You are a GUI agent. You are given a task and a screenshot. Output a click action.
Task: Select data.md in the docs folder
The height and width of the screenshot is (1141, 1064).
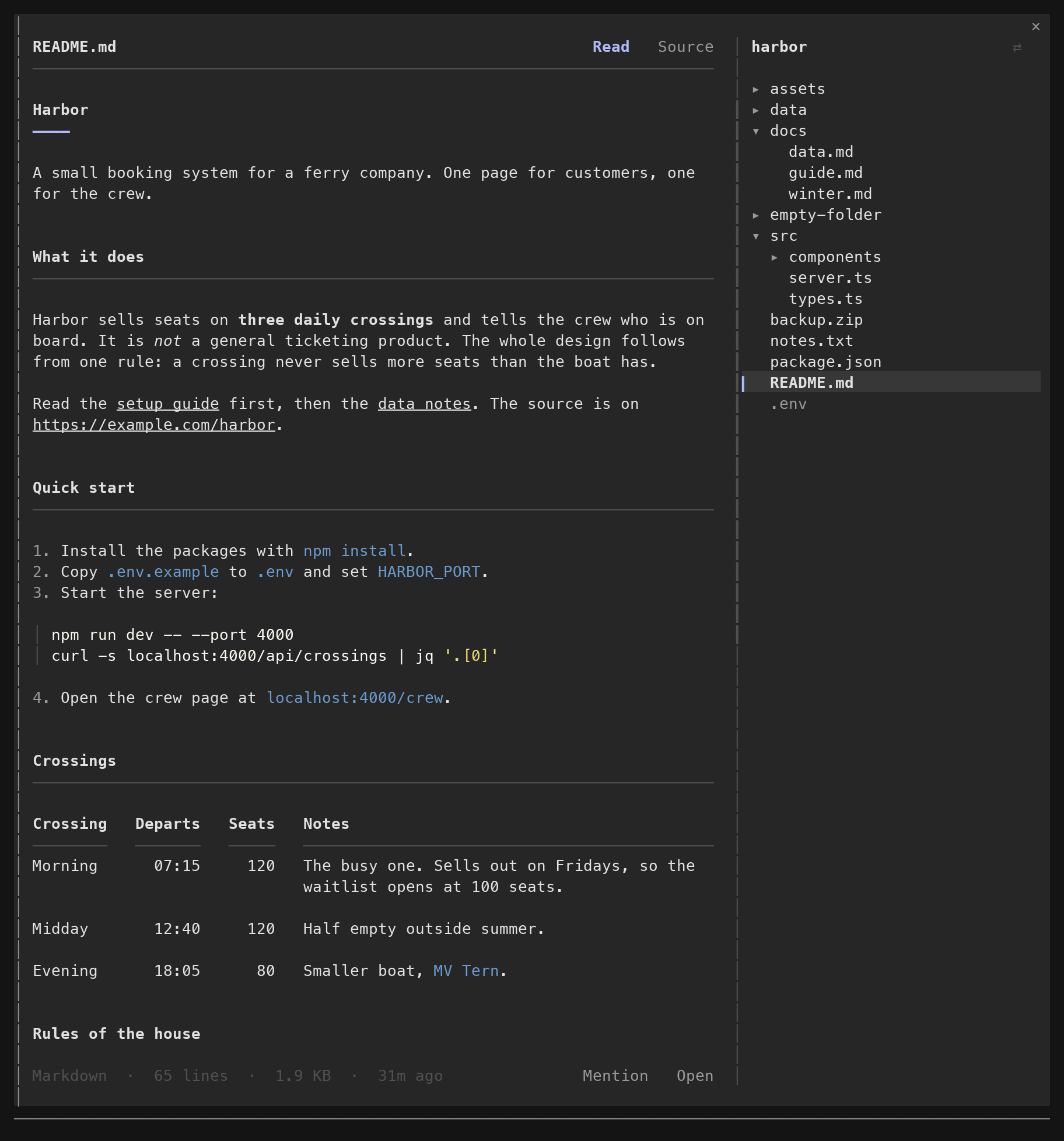(x=821, y=152)
